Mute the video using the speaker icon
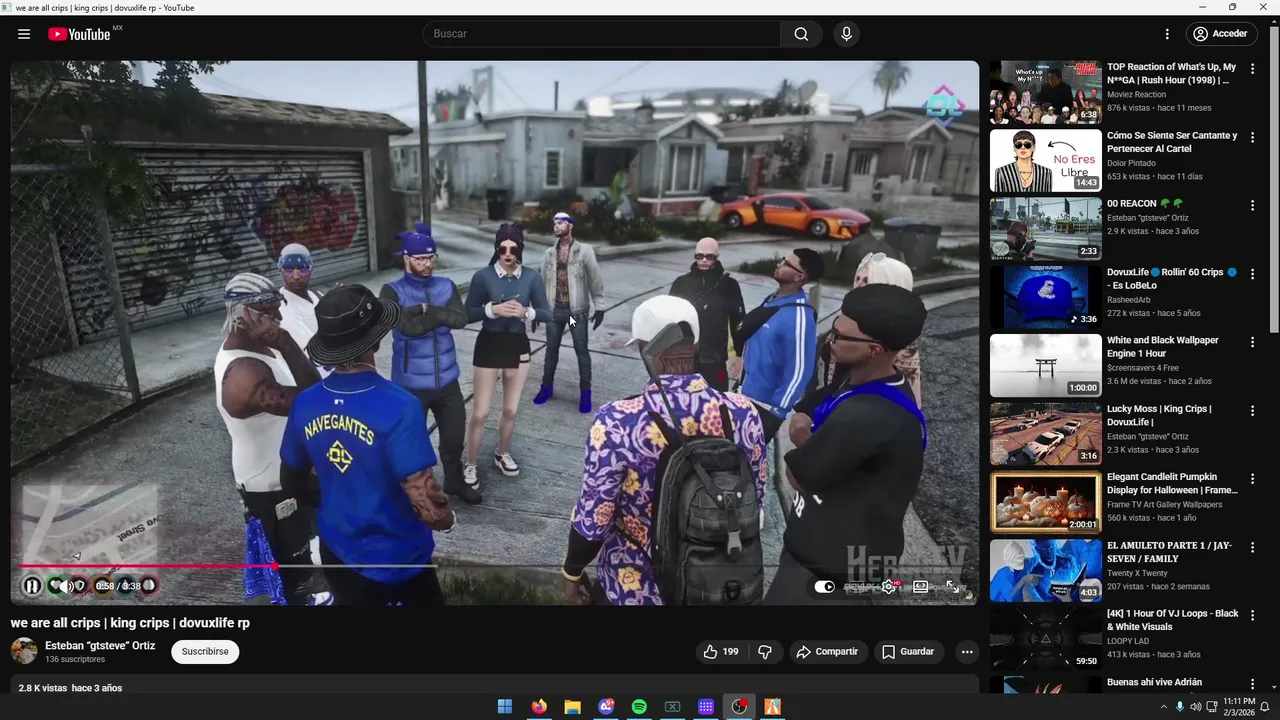 (66, 586)
